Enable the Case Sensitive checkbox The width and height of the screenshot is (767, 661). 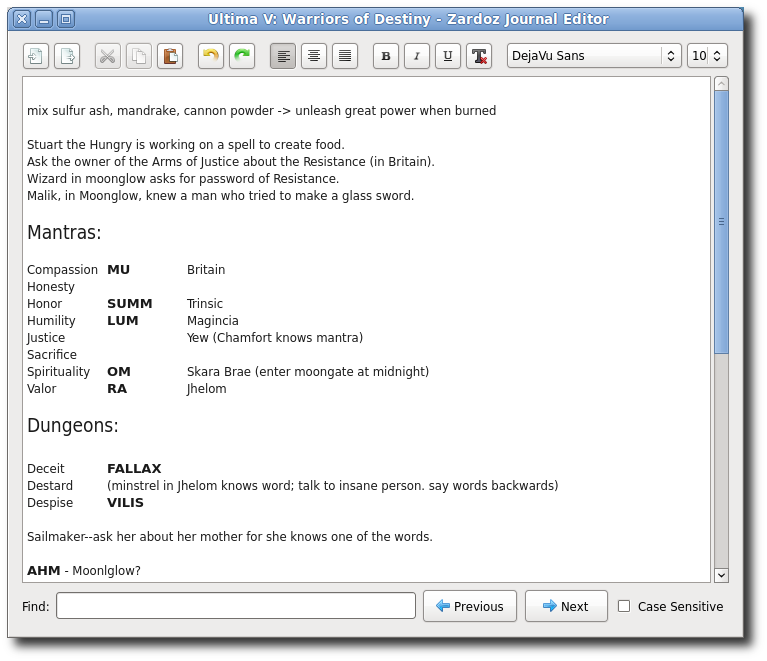pos(624,606)
